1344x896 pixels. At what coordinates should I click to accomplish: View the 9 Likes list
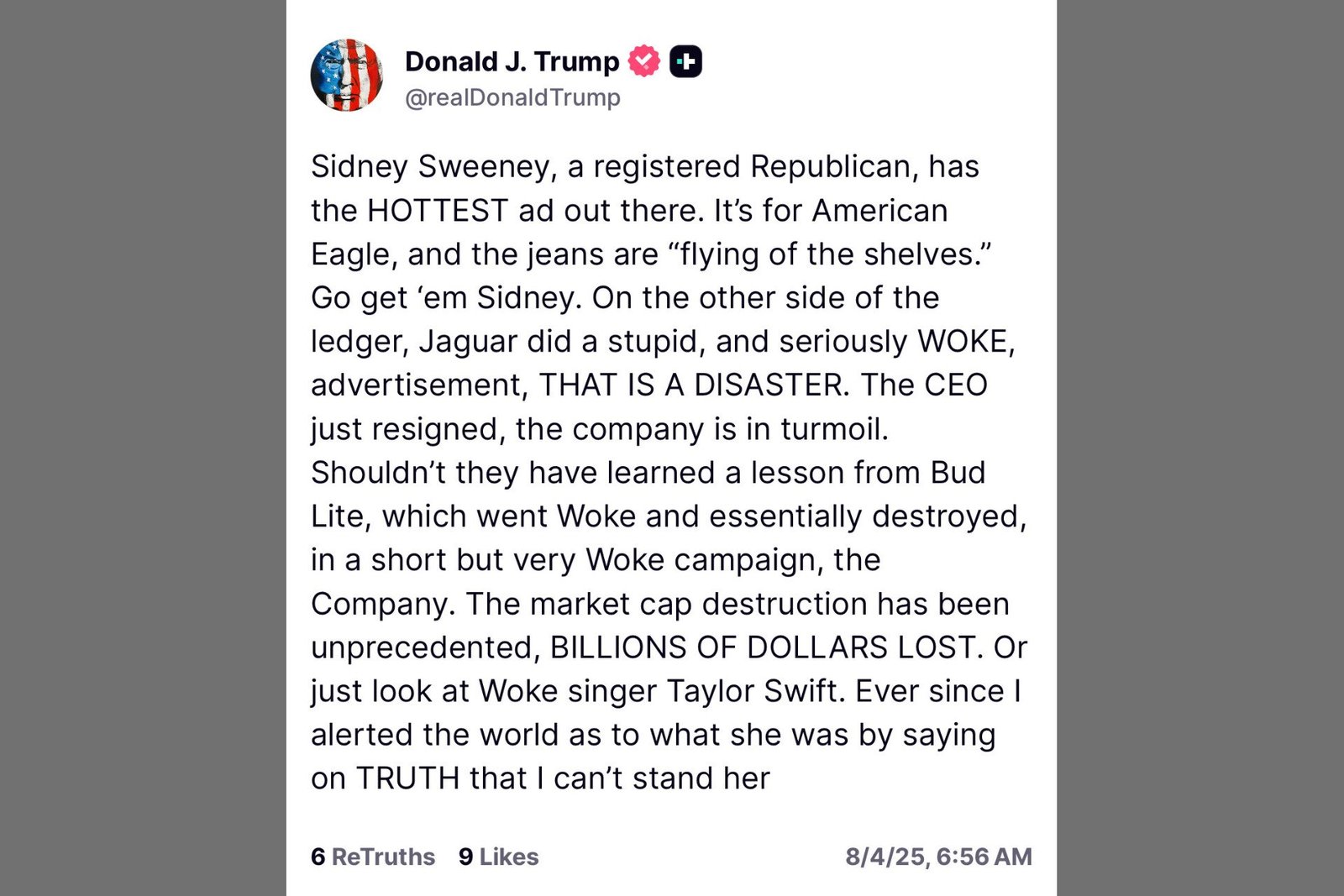[499, 857]
